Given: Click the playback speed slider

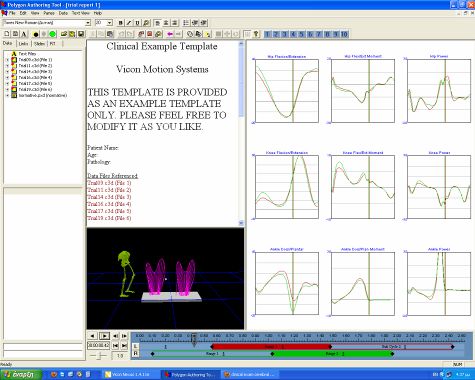Looking at the screenshot, I should coord(99,356).
